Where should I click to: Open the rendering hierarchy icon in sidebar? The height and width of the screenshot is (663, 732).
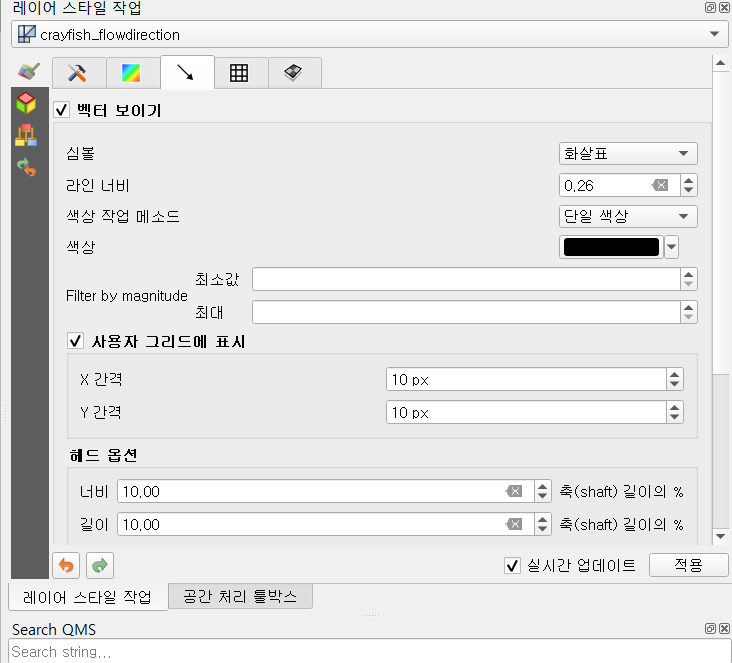26,135
